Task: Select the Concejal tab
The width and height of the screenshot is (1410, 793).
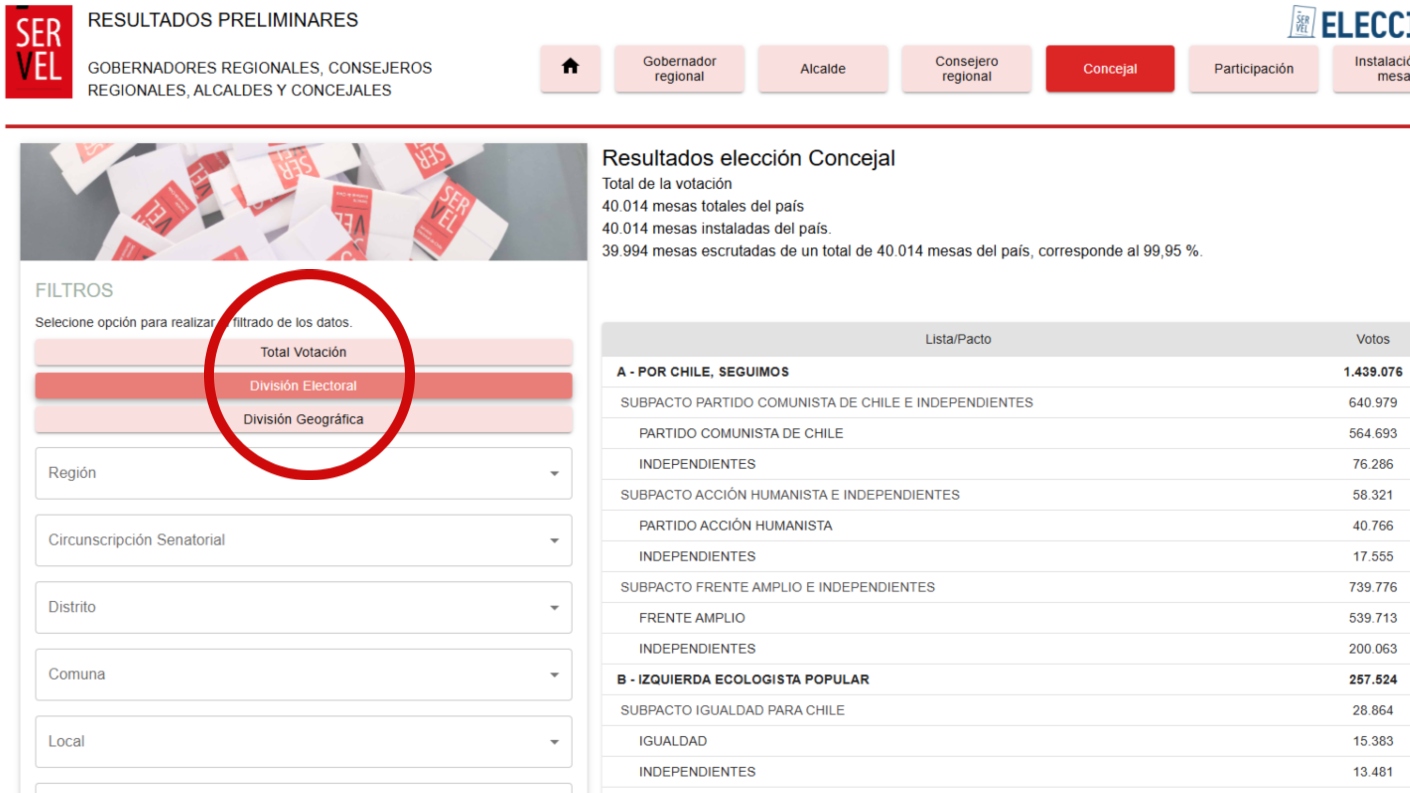Action: 1110,68
